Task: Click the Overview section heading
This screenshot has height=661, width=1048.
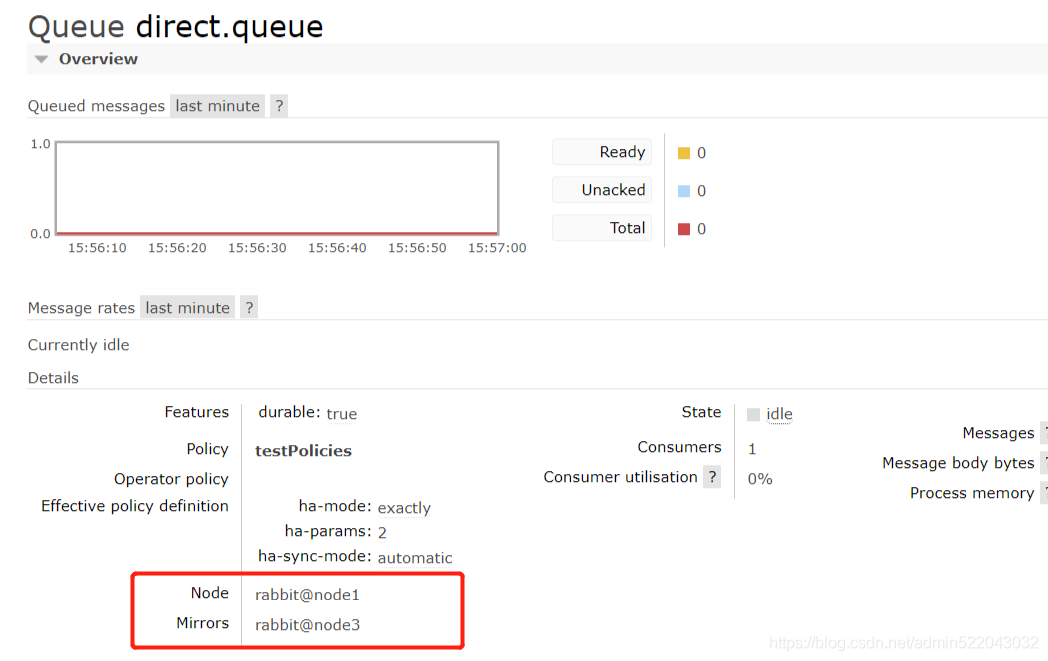Action: tap(98, 59)
